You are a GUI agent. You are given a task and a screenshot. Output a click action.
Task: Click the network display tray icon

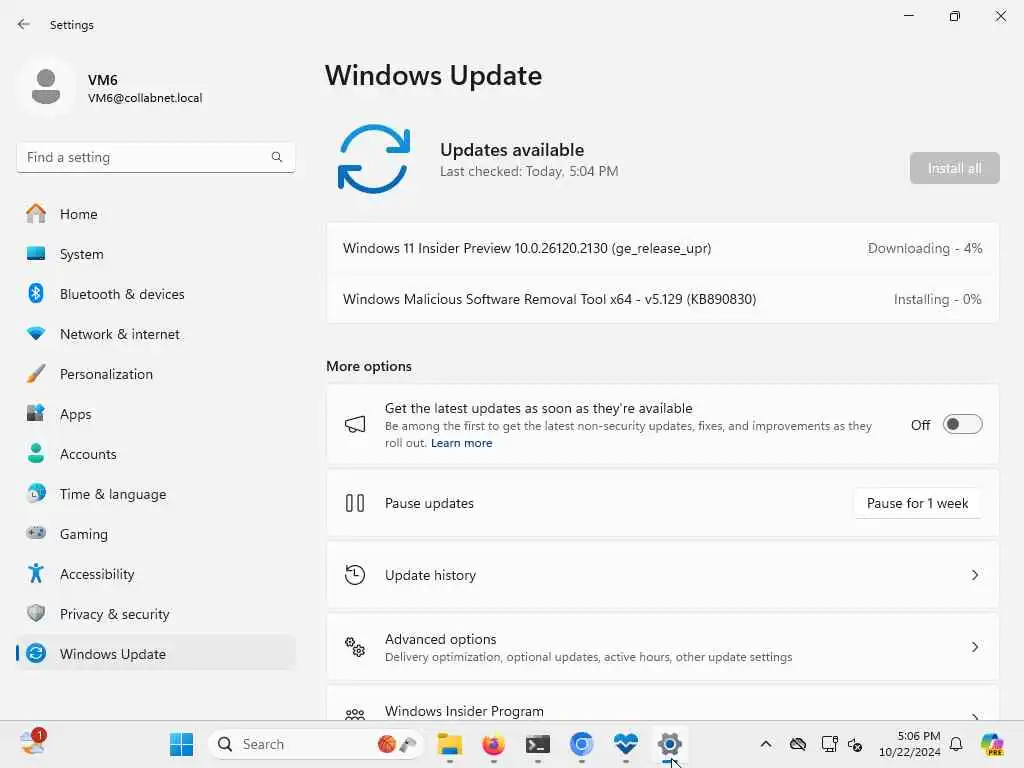pyautogui.click(x=829, y=744)
